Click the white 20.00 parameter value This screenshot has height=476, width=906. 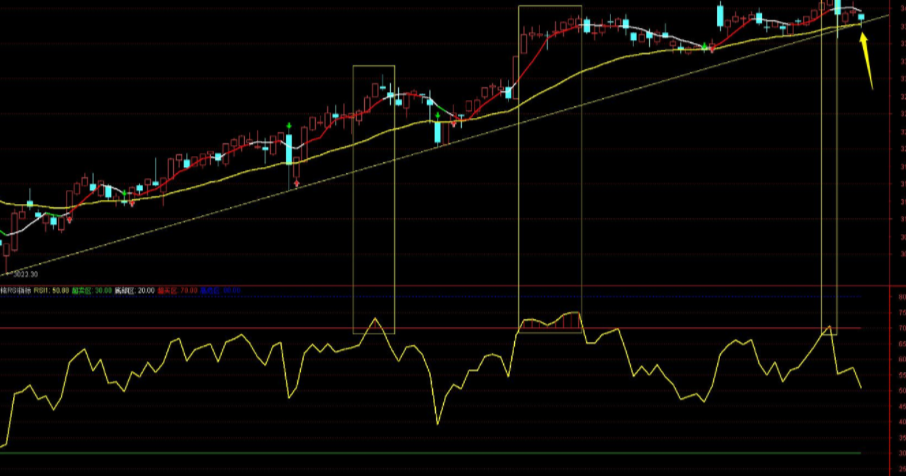point(146,291)
